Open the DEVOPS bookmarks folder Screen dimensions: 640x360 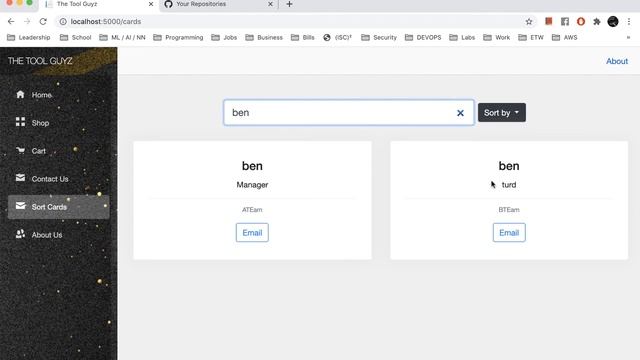click(423, 38)
